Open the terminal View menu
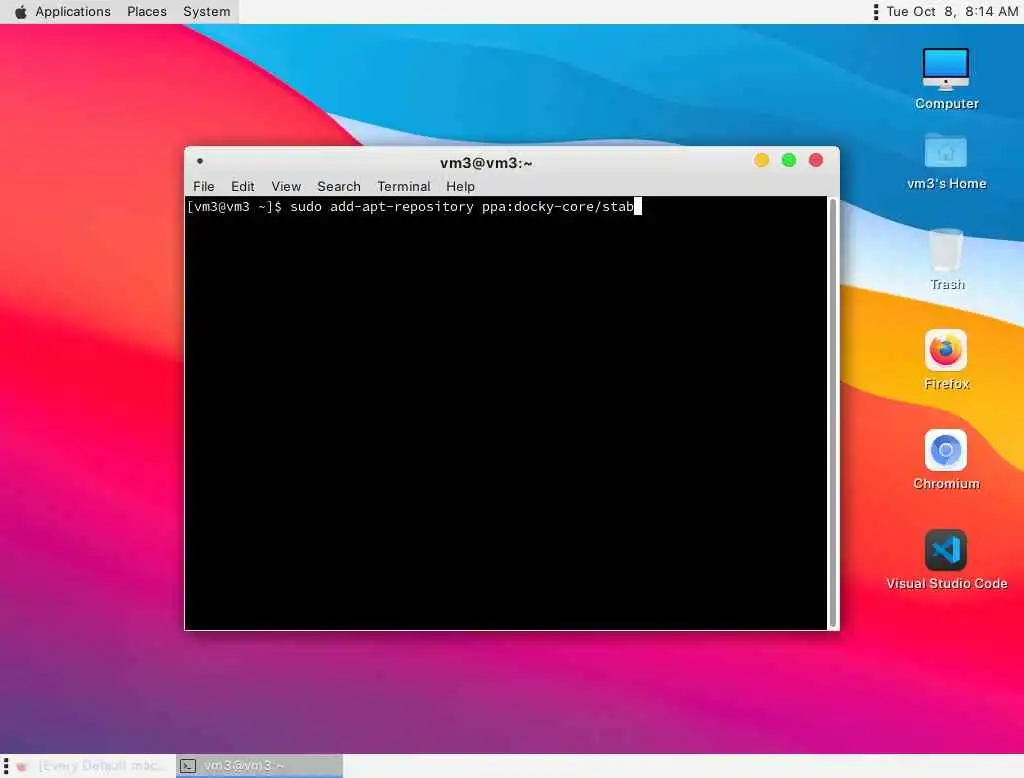 pyautogui.click(x=286, y=186)
